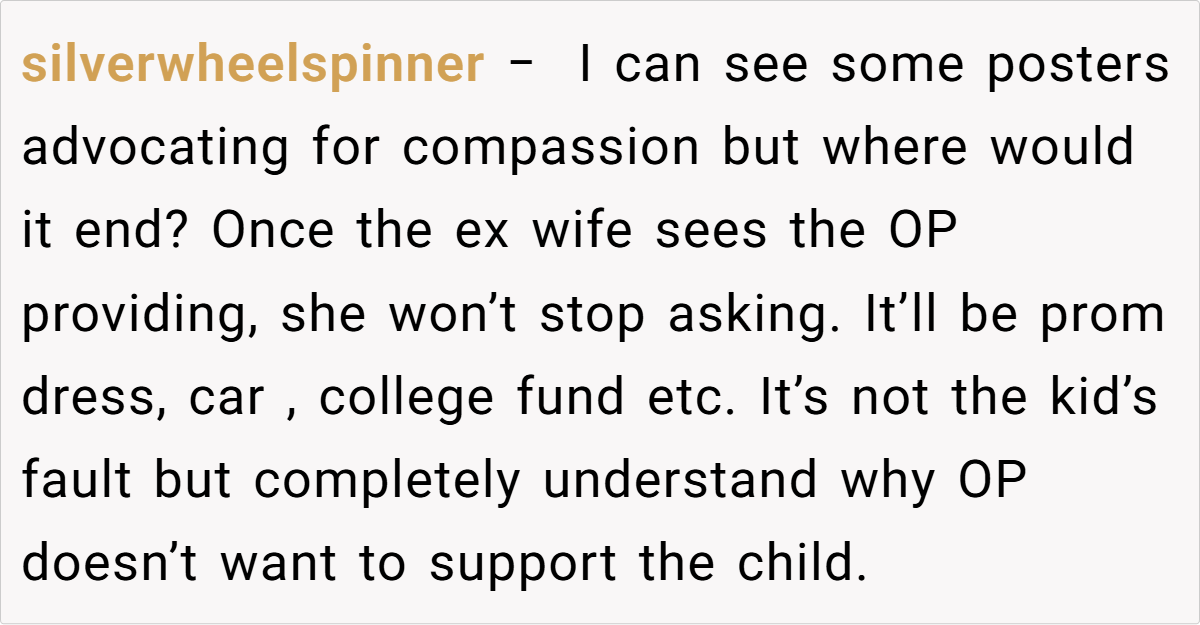This screenshot has height=625, width=1200.
Task: Click the word "fault" in the comment
Action: tap(79, 482)
